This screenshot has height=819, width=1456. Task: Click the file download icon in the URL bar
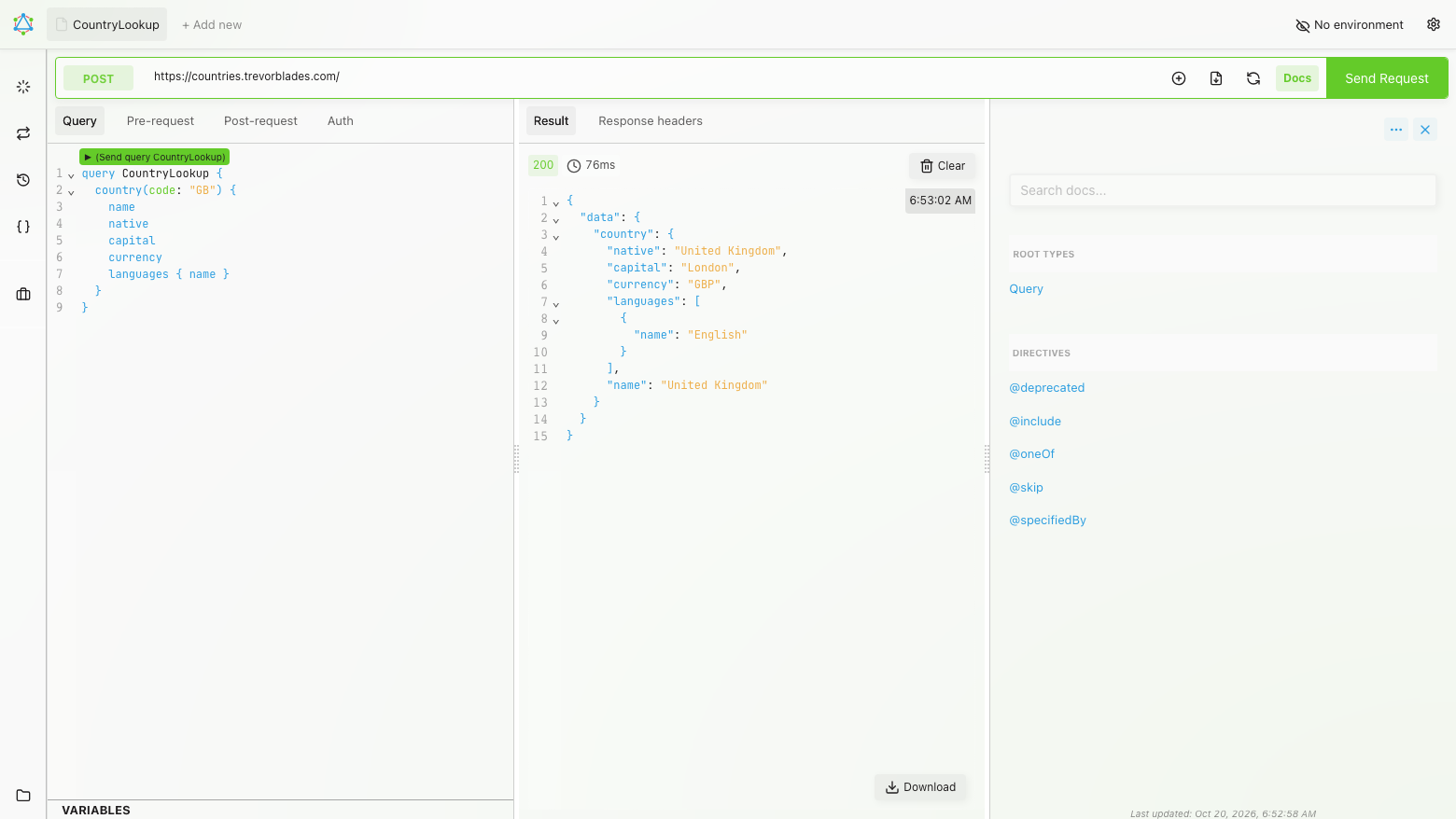pos(1216,78)
